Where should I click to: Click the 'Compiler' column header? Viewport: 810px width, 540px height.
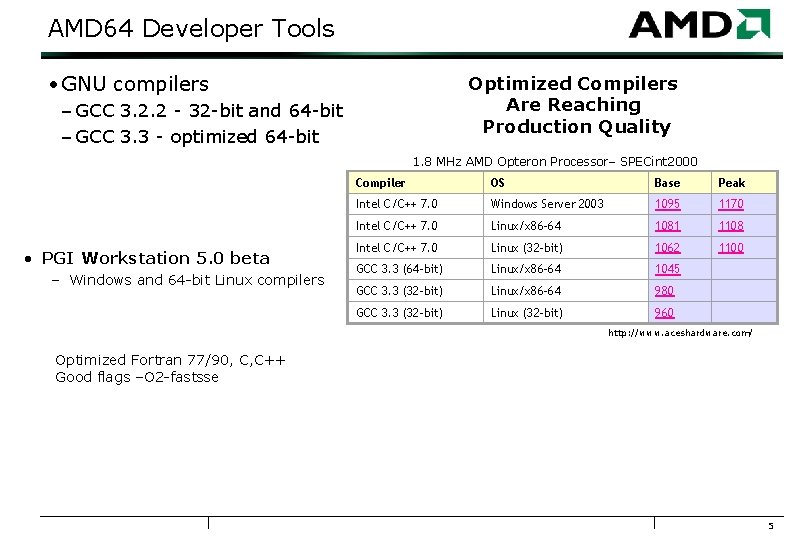tap(380, 183)
